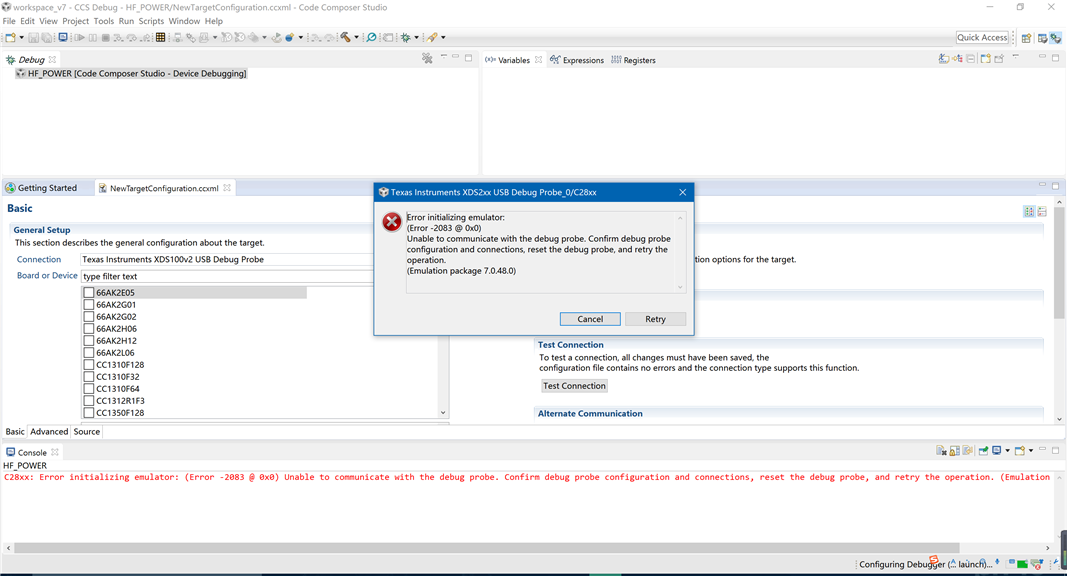Open the Project menu
1067x576 pixels.
coord(76,21)
